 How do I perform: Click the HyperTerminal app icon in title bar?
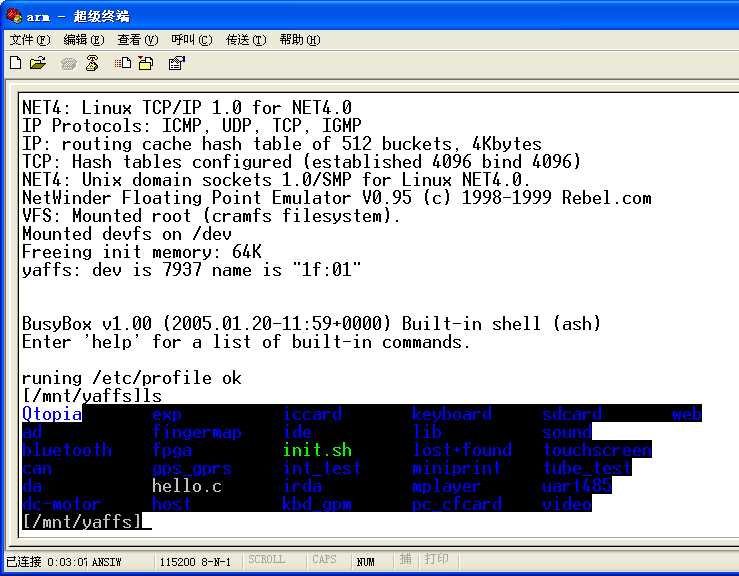point(14,16)
